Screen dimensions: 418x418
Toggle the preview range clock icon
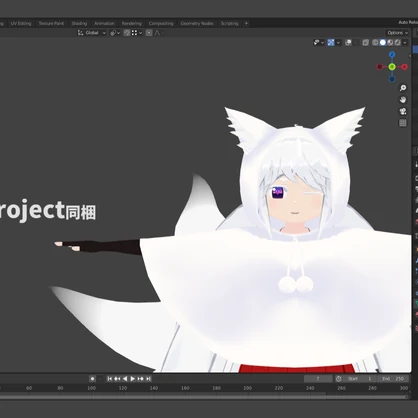339,379
